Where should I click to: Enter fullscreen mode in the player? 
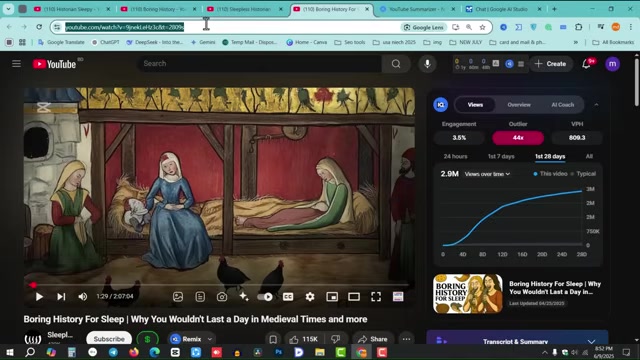click(376, 297)
